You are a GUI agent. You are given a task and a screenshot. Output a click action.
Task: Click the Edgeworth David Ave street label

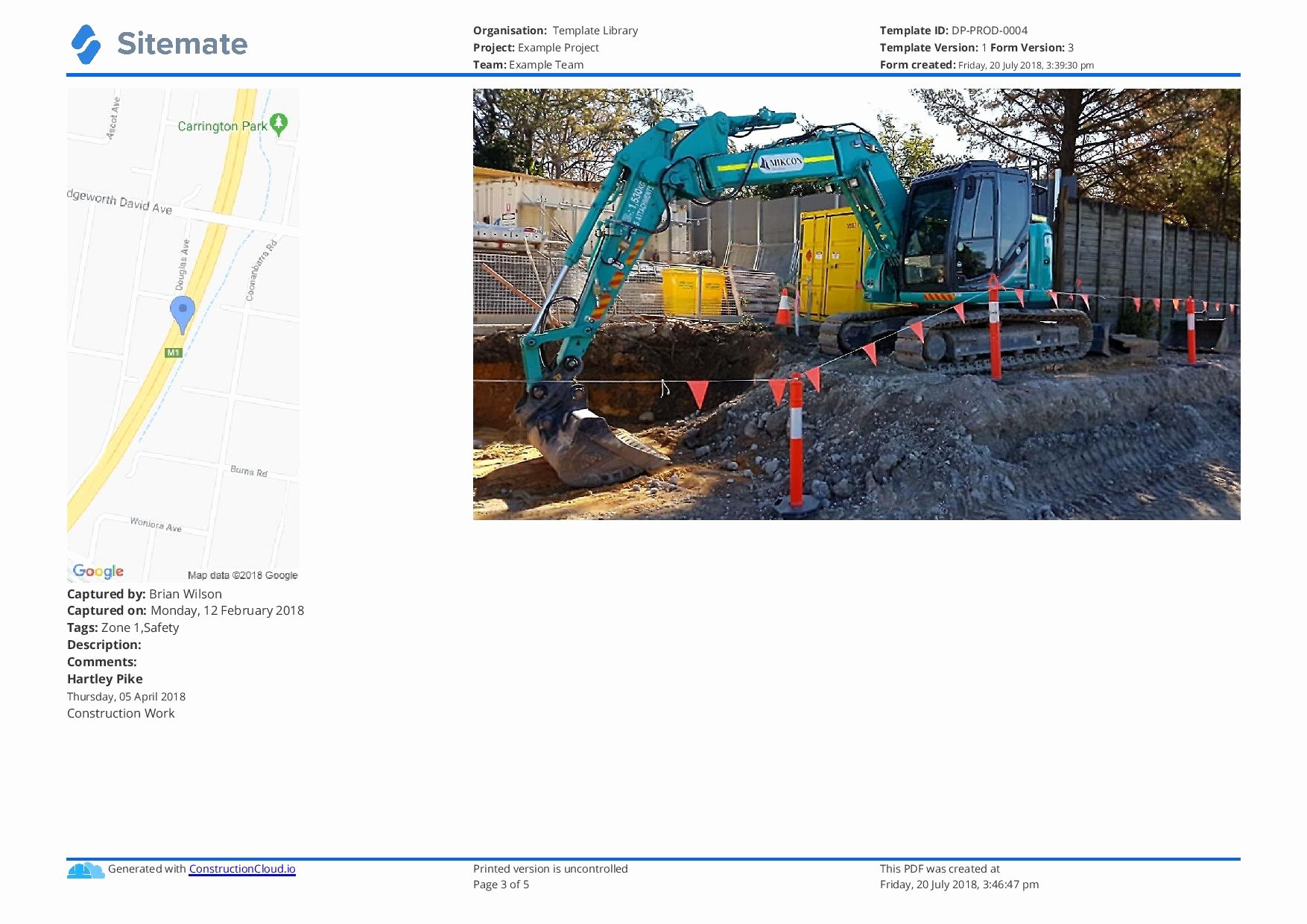(x=119, y=201)
